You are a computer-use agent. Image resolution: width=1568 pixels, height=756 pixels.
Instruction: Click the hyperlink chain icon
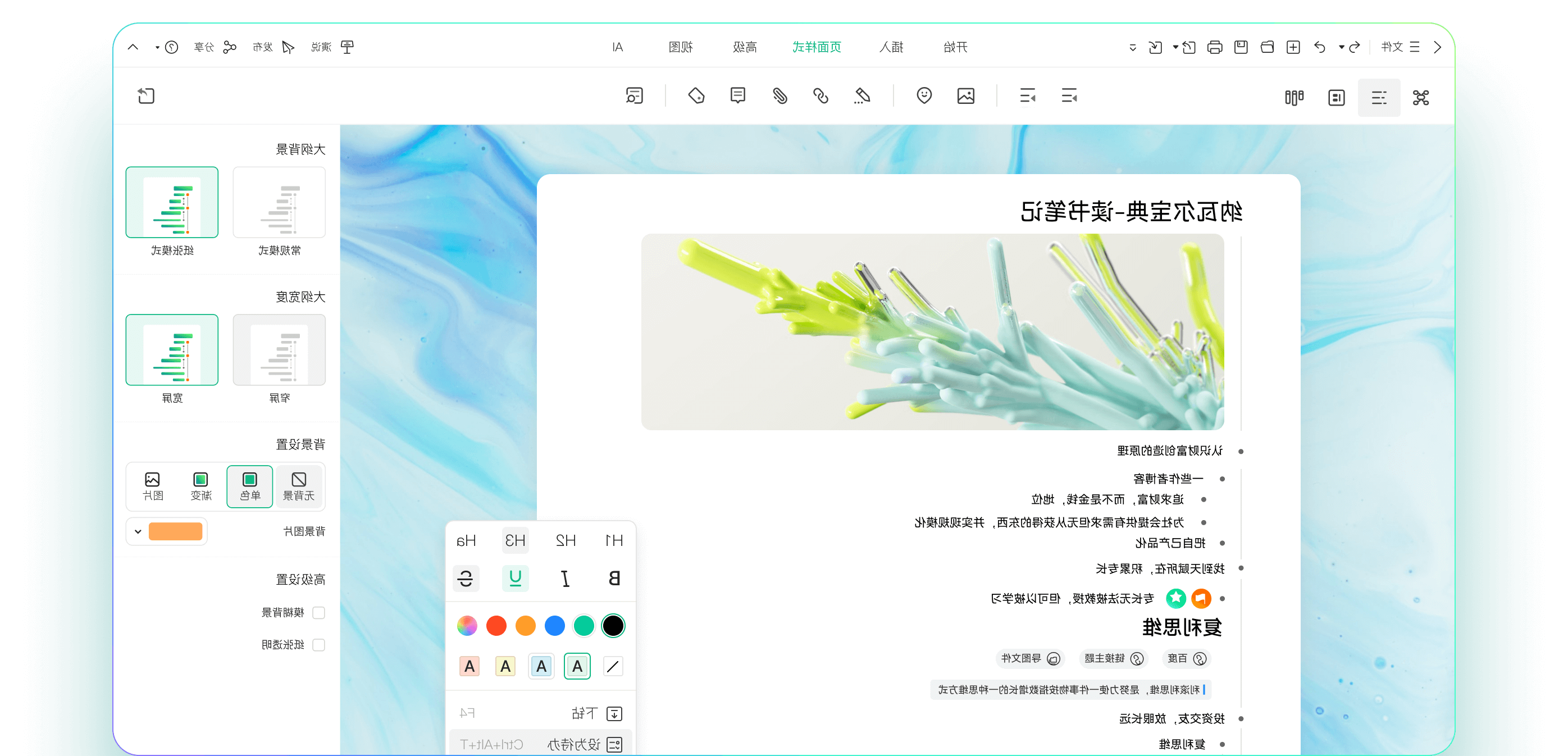pos(821,96)
